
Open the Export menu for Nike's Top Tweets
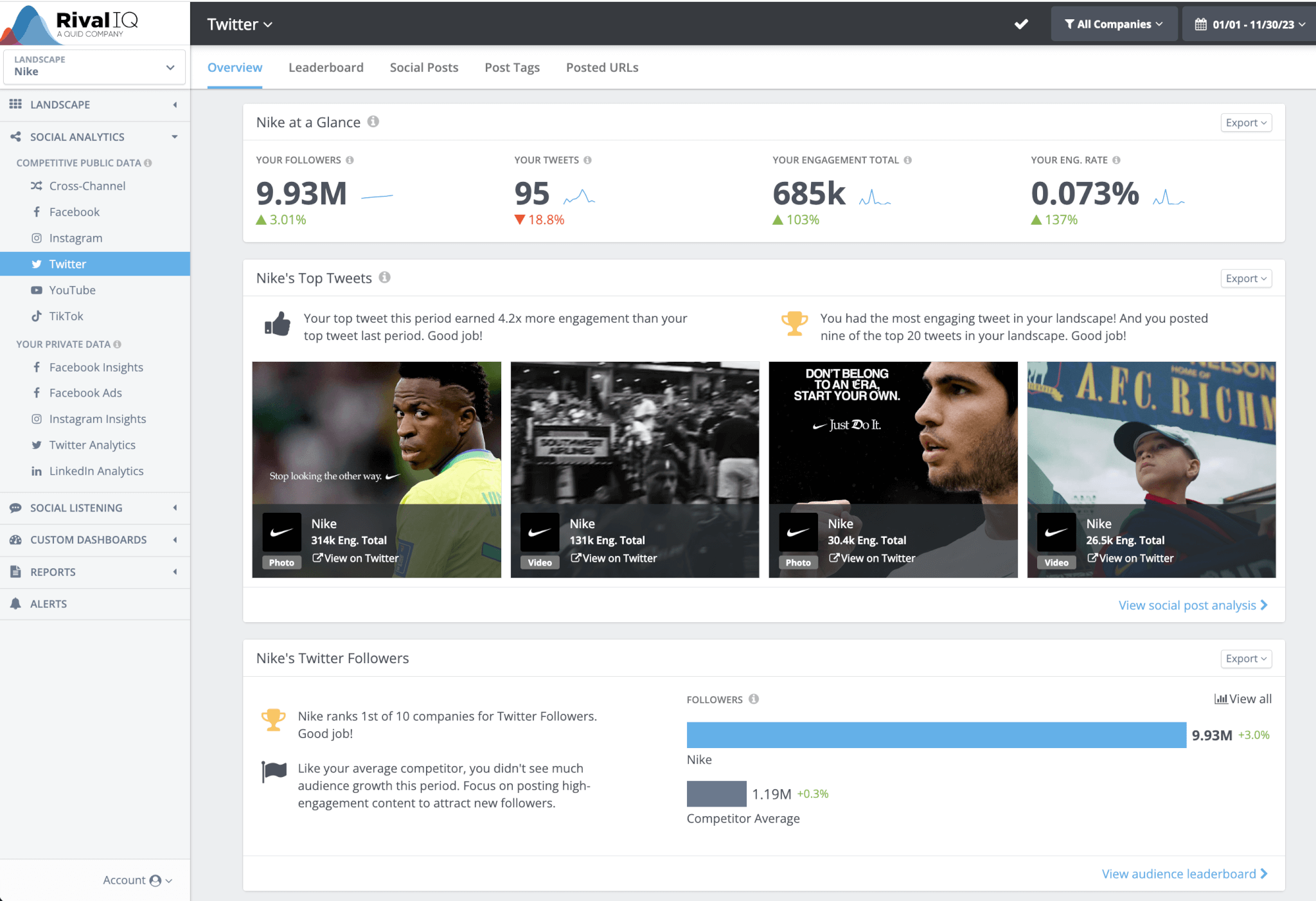pos(1245,278)
